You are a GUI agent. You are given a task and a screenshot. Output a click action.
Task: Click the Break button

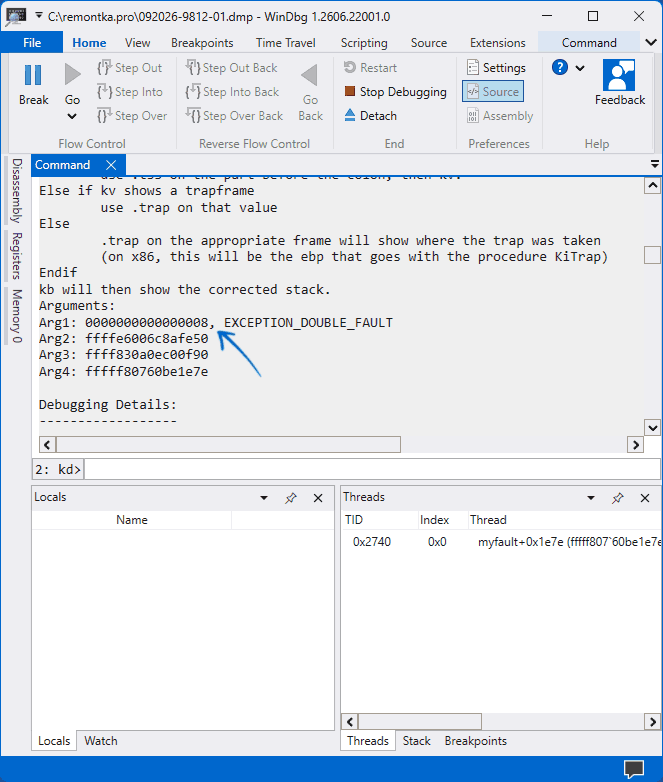[x=33, y=84]
